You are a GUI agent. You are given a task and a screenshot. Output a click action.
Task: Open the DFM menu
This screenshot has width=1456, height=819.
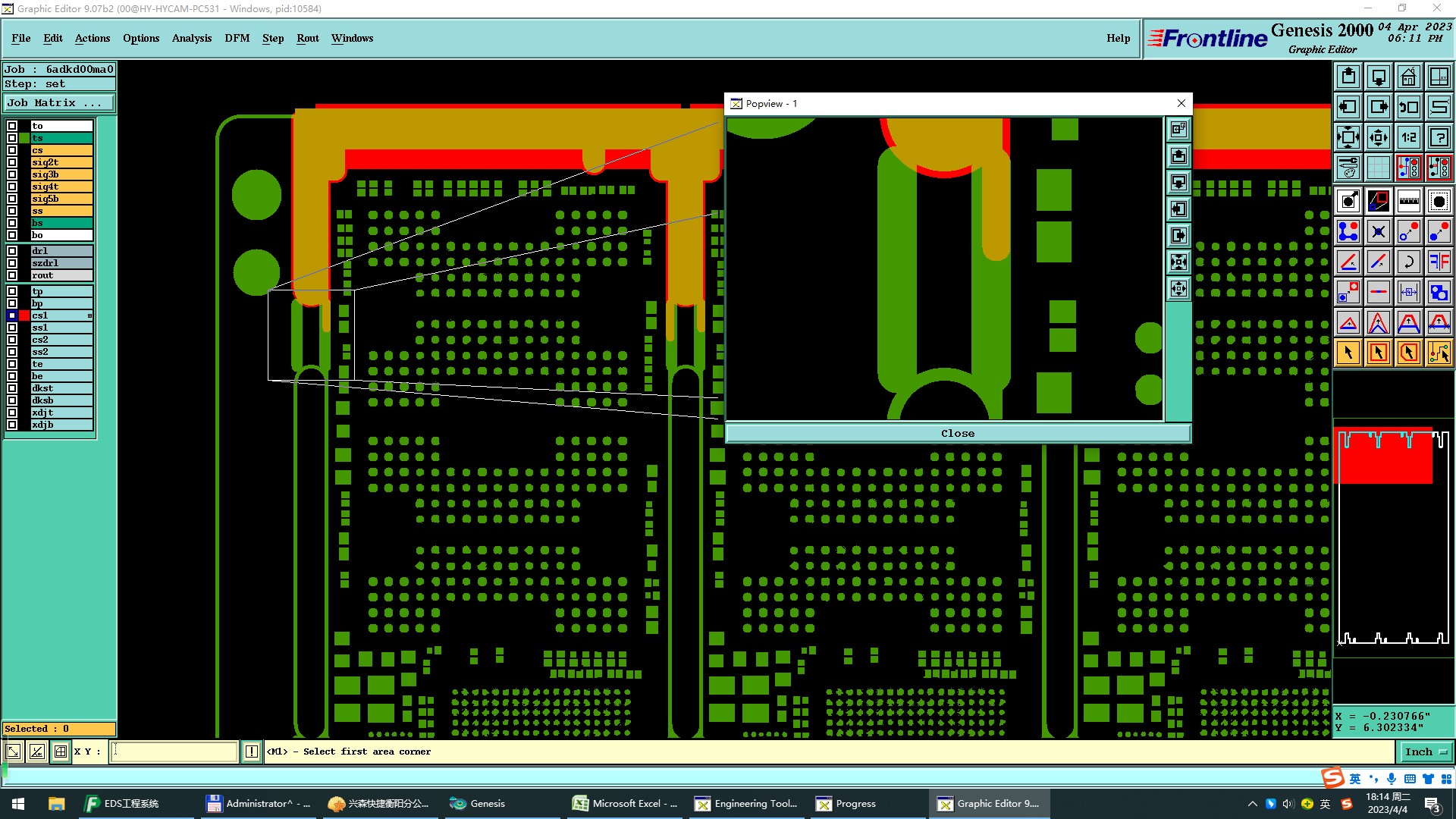pos(237,38)
